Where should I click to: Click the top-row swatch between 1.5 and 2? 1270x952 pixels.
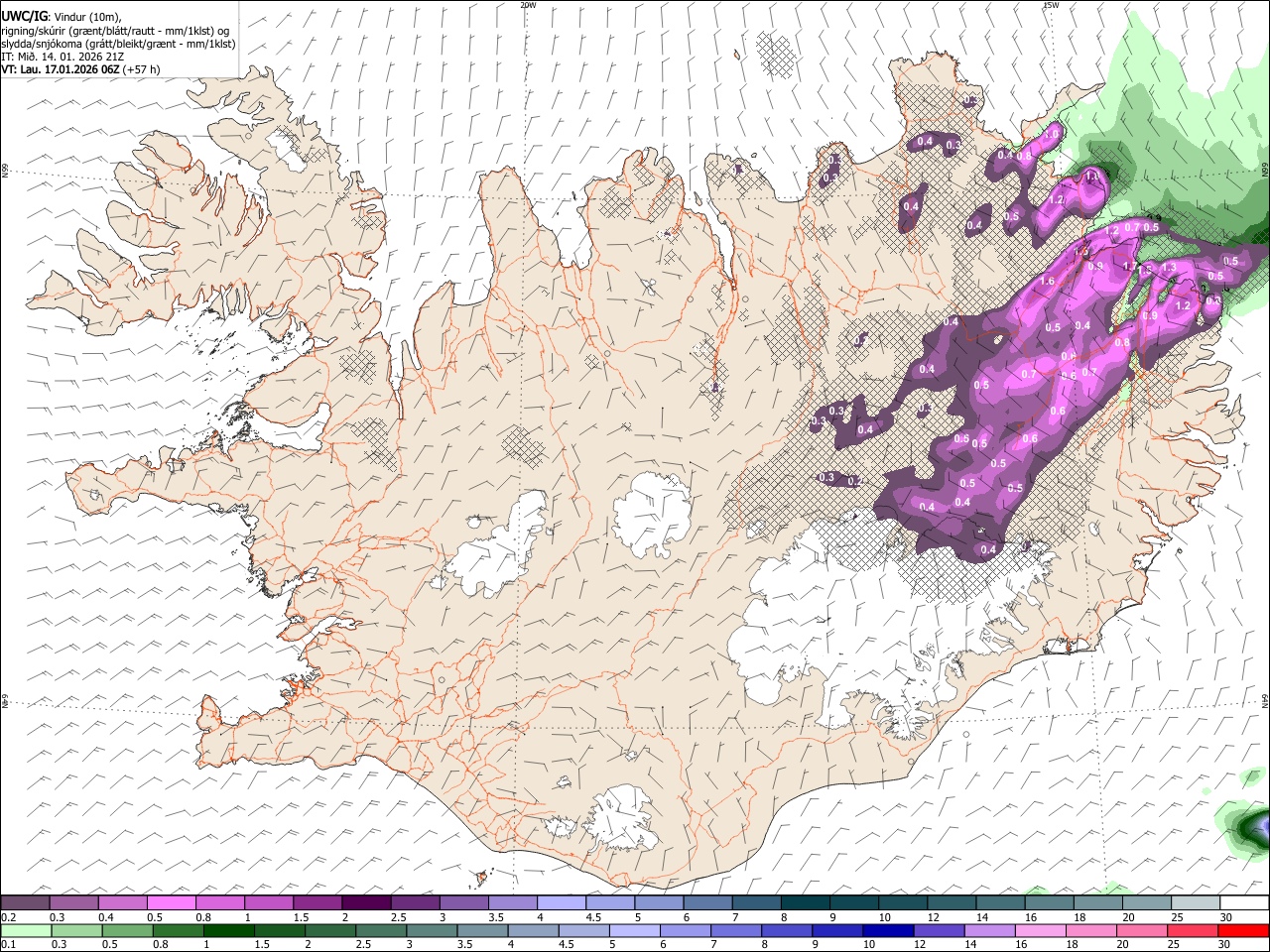pos(317,902)
